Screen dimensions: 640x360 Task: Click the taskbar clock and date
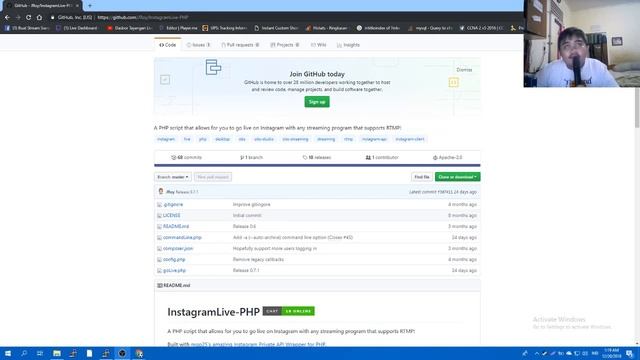(x=611, y=353)
